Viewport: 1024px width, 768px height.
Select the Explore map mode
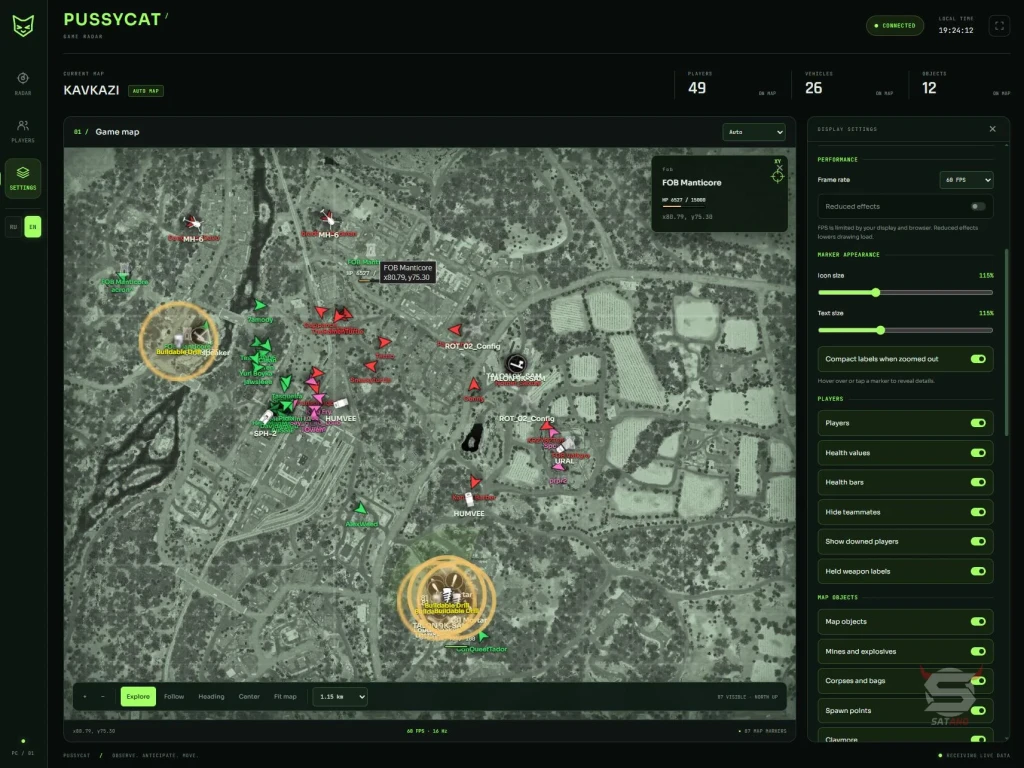[x=138, y=697]
